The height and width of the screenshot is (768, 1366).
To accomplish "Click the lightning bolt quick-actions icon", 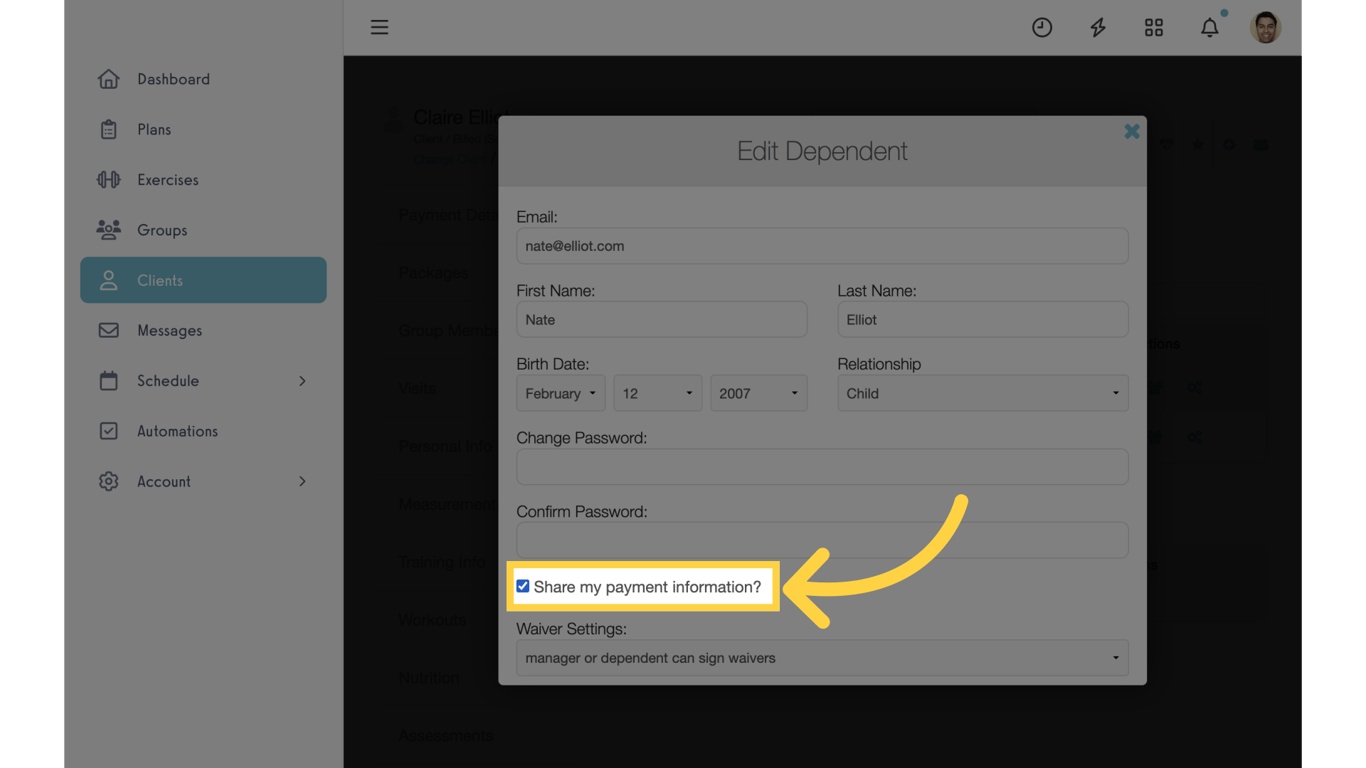I will 1097,28.
